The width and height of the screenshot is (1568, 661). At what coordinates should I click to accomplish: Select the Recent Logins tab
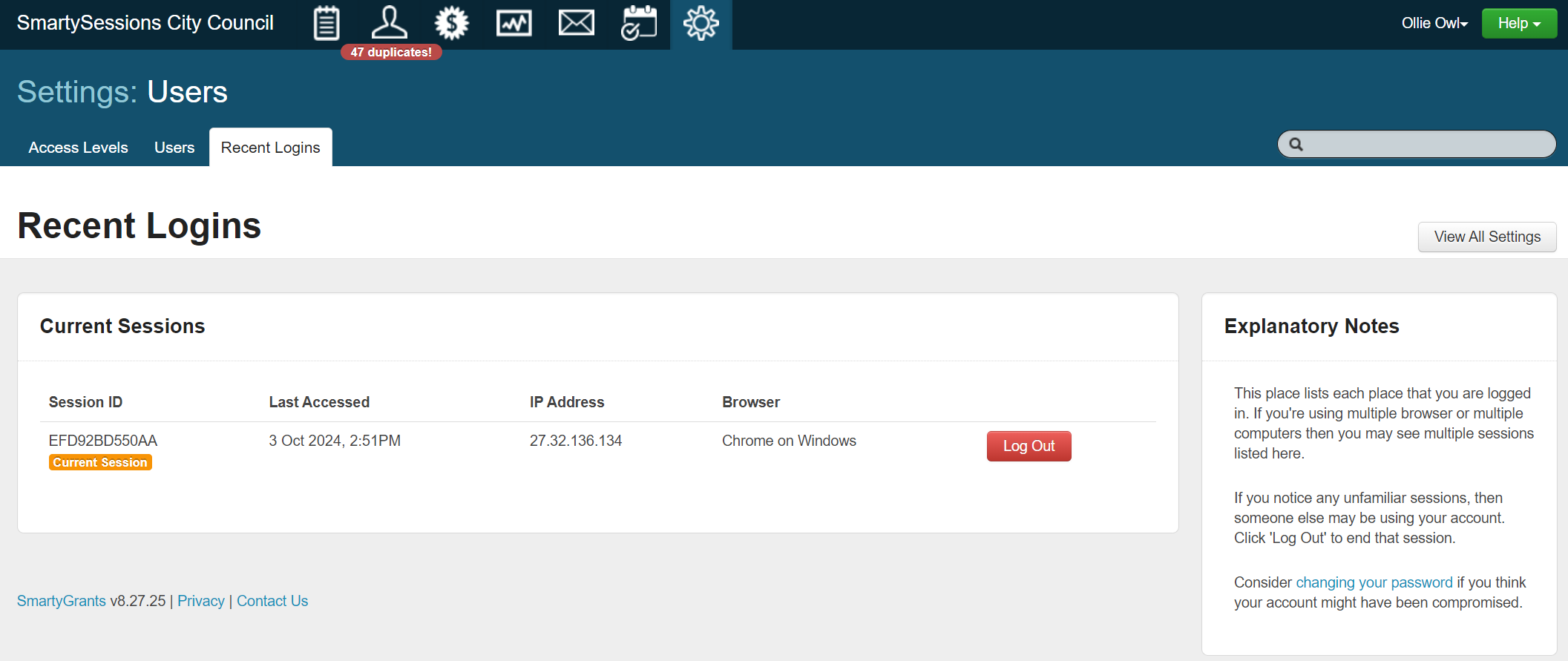[x=270, y=148]
